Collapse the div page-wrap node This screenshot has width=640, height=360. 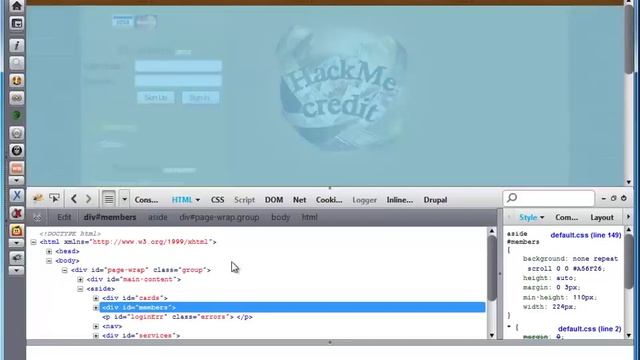click(64, 270)
